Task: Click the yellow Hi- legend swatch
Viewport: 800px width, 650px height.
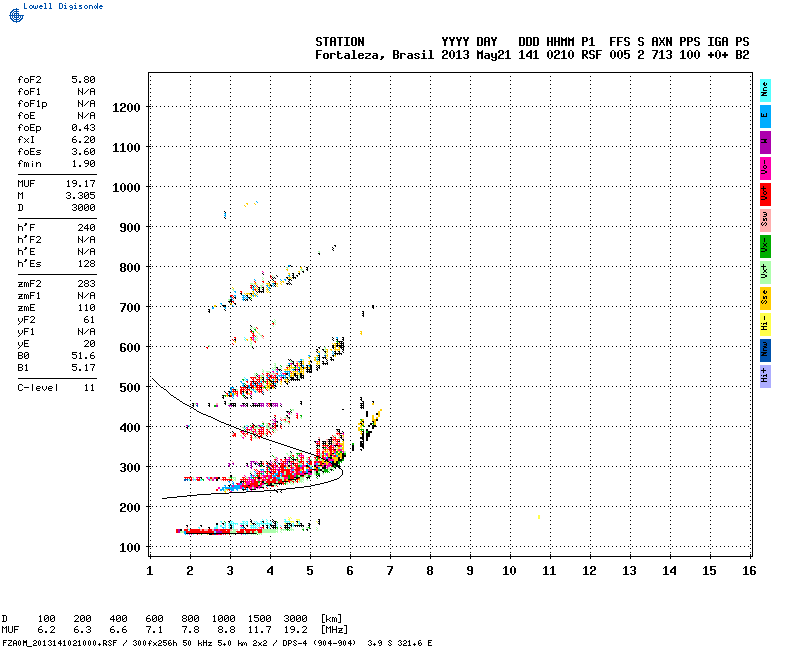Action: 765,324
